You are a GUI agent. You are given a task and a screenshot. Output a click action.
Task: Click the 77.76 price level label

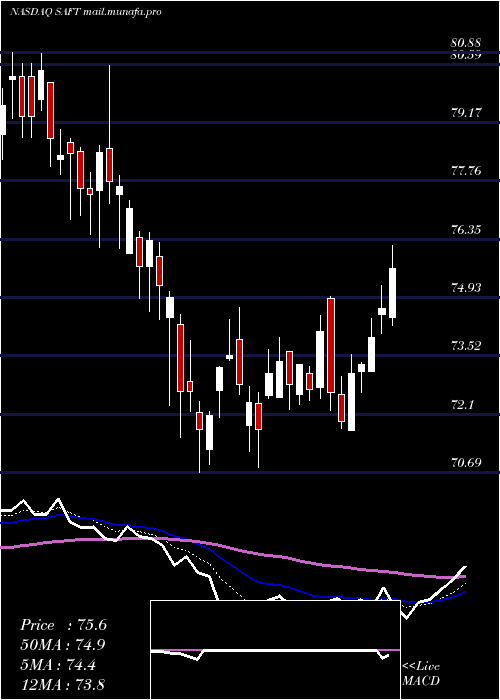pos(466,171)
